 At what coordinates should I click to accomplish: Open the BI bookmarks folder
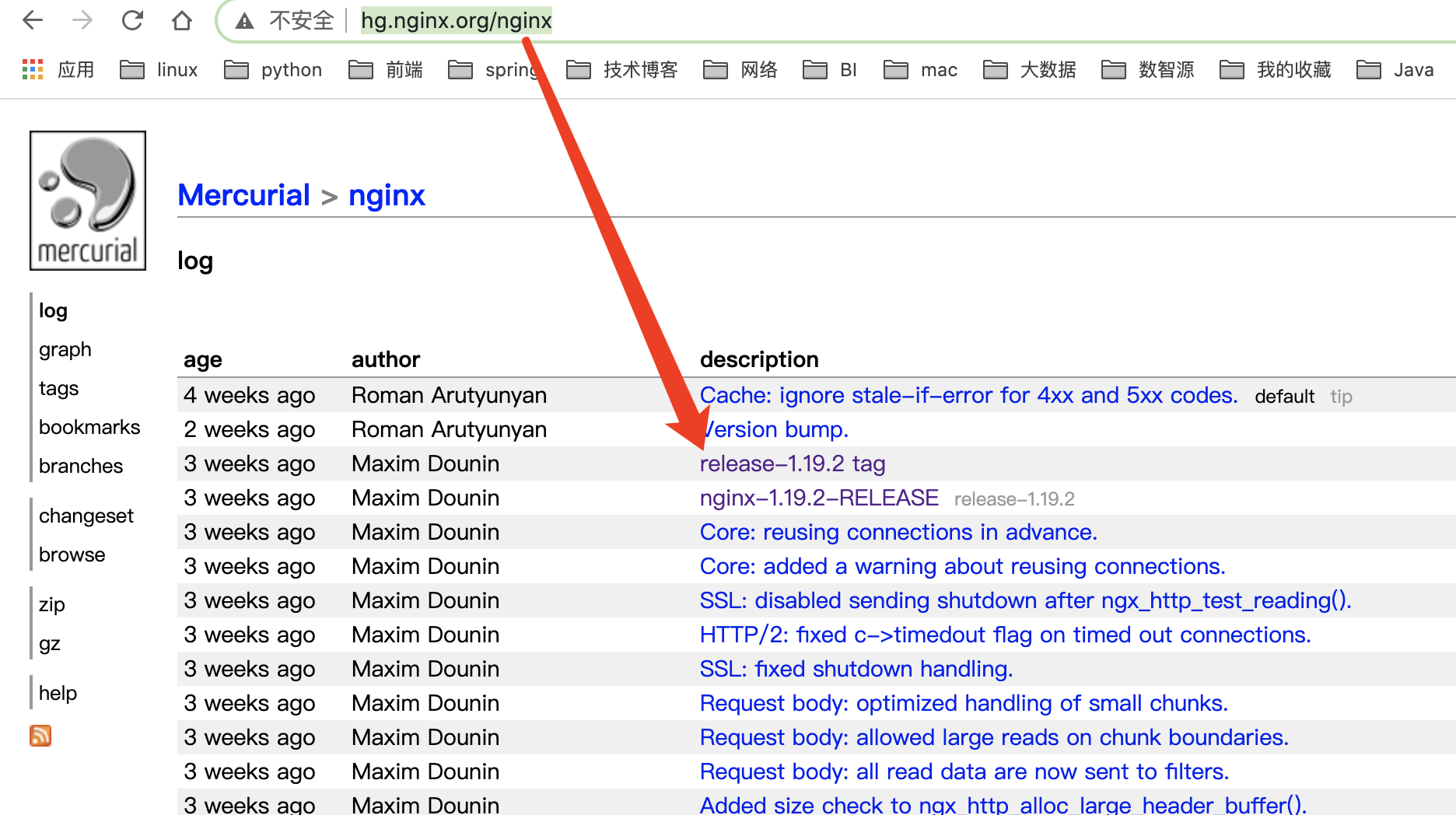pyautogui.click(x=830, y=70)
